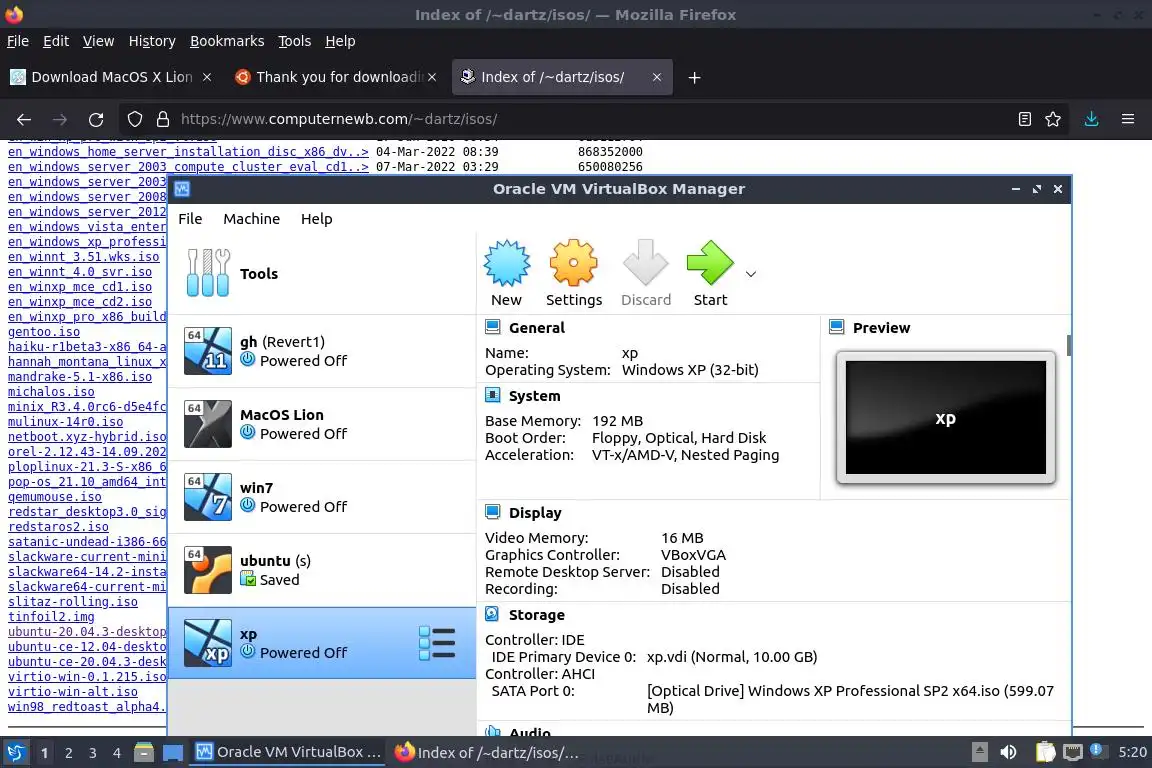1152x768 pixels.
Task: Open the clipboard manager tray icon
Action: [x=1045, y=752]
